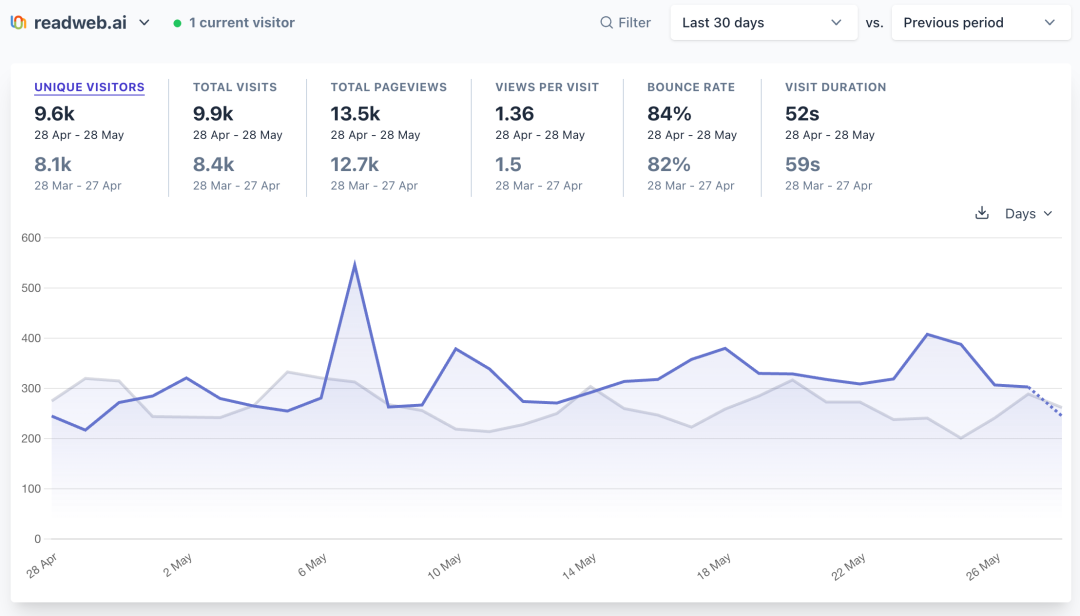The height and width of the screenshot is (616, 1080).
Task: Click the 9.9k total visits value
Action: (x=213, y=114)
